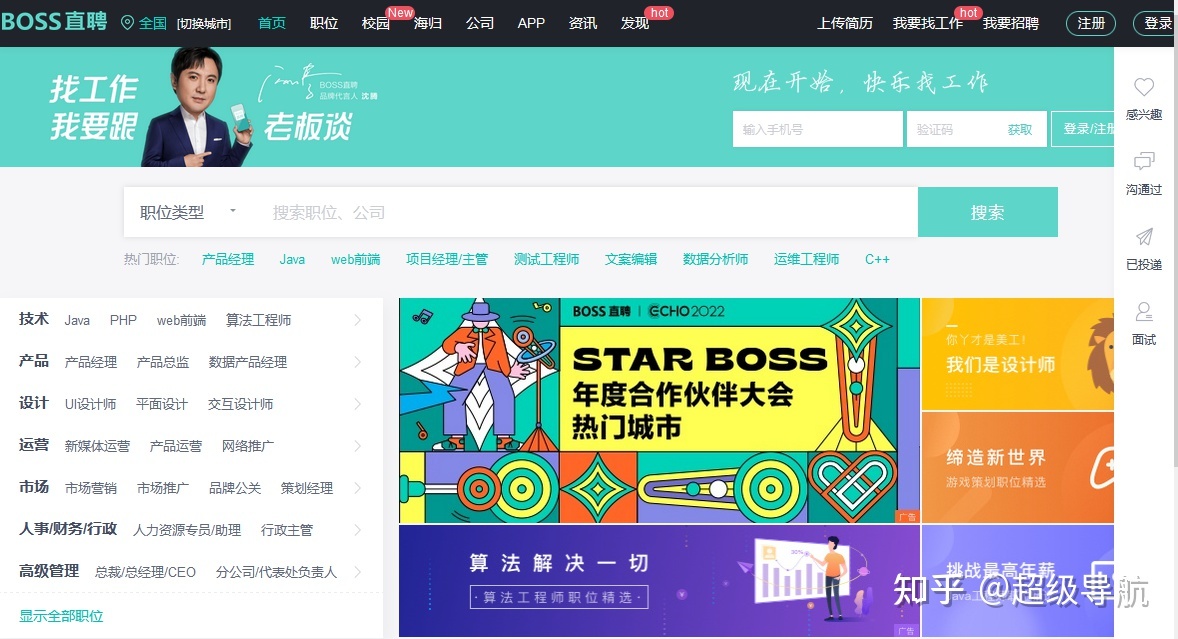The width and height of the screenshot is (1178, 639).
Task: Focus the 搜索职位、公司 search field
Action: click(586, 212)
